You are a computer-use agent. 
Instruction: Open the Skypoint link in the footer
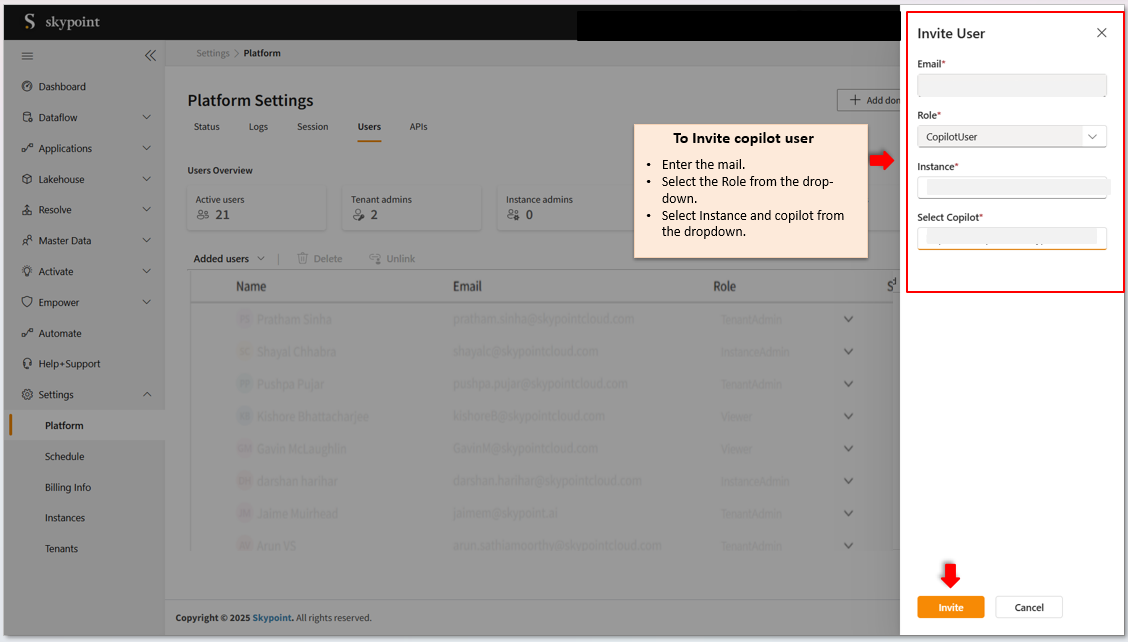point(271,617)
